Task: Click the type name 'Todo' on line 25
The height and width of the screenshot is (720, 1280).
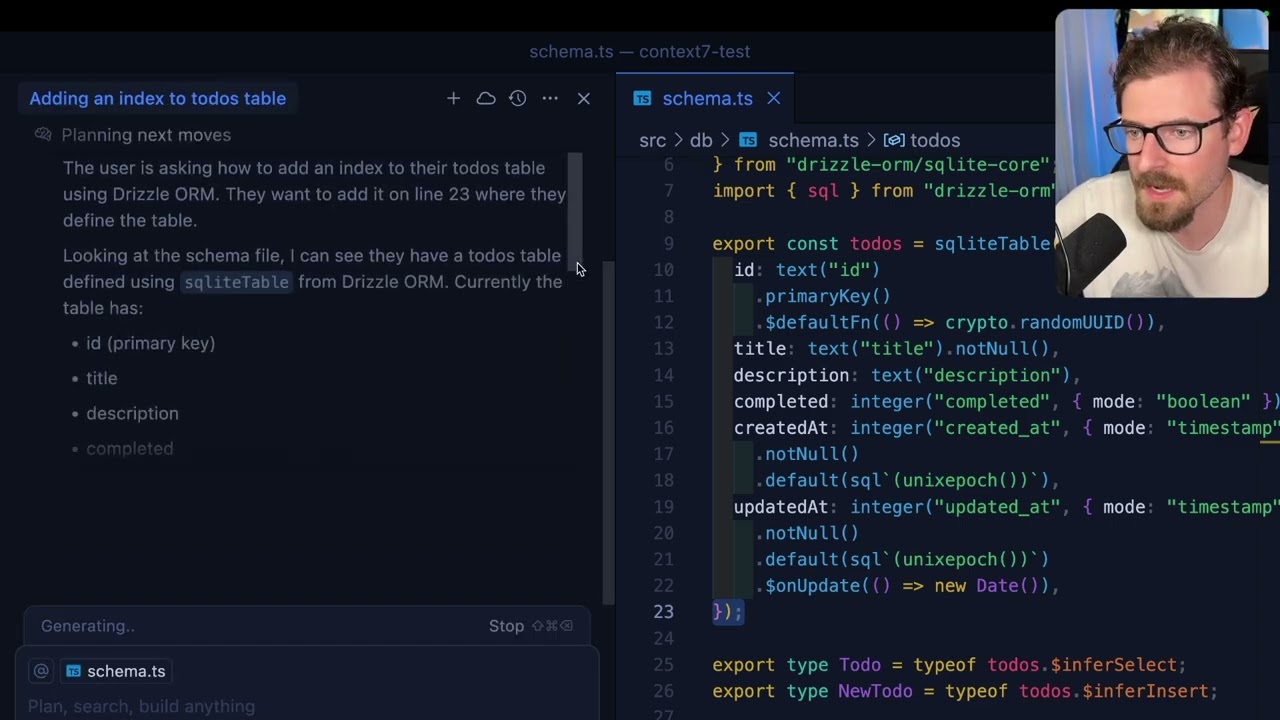Action: 860,665
